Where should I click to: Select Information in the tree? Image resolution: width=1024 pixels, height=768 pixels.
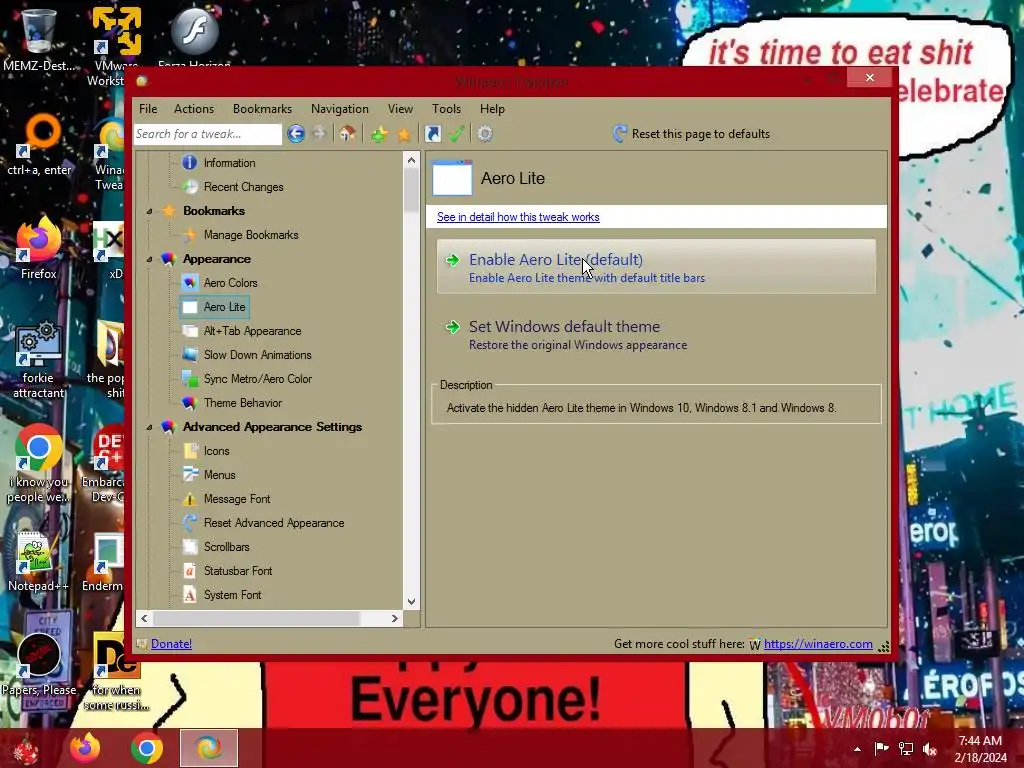(x=229, y=163)
